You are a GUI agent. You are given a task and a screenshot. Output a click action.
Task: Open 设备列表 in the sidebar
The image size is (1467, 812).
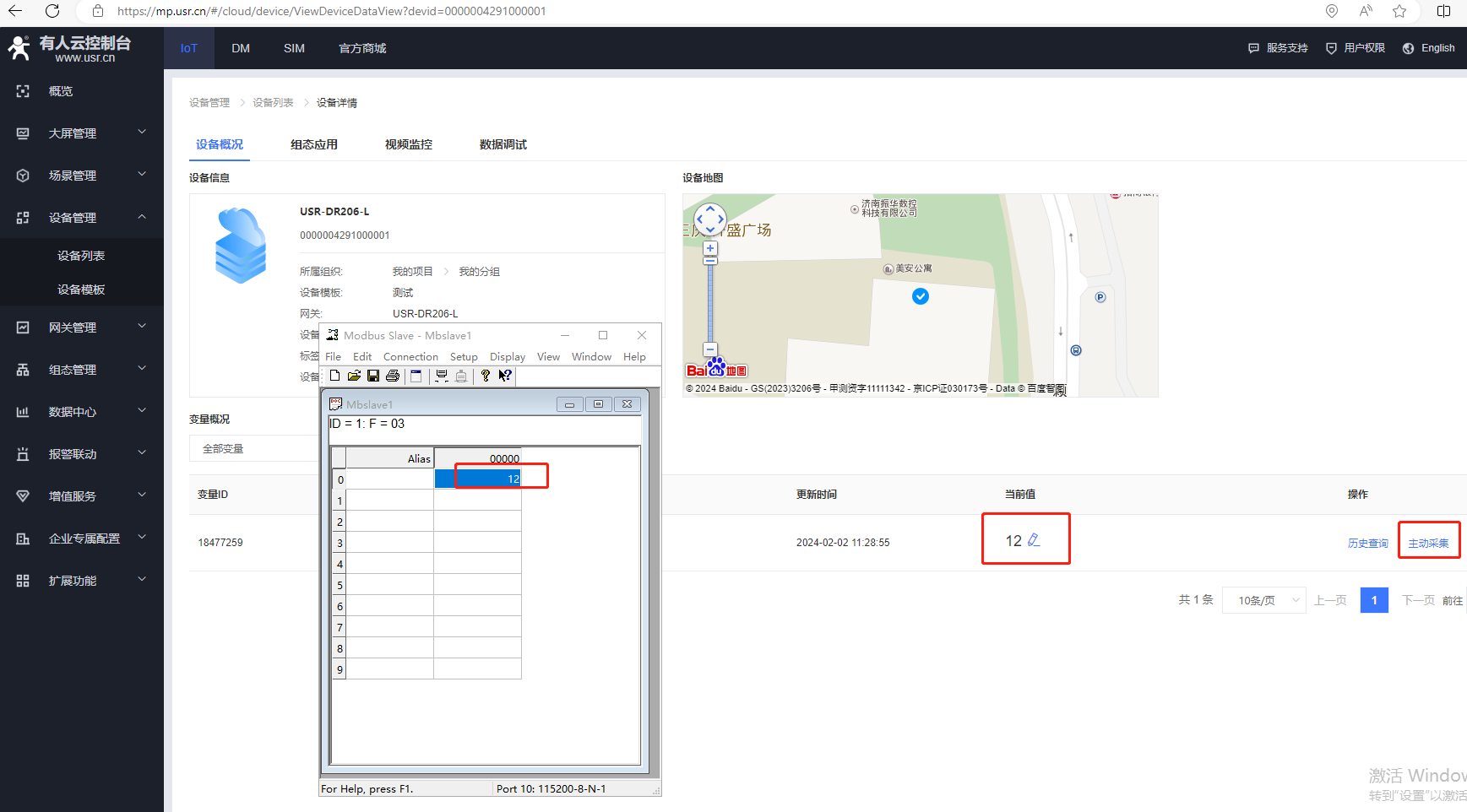tap(81, 255)
